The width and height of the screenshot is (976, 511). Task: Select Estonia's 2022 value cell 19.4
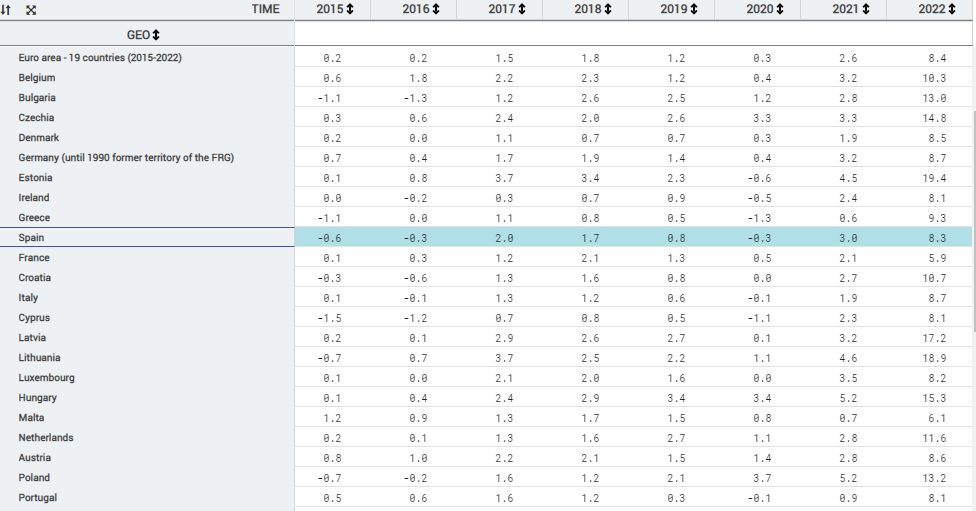click(935, 178)
